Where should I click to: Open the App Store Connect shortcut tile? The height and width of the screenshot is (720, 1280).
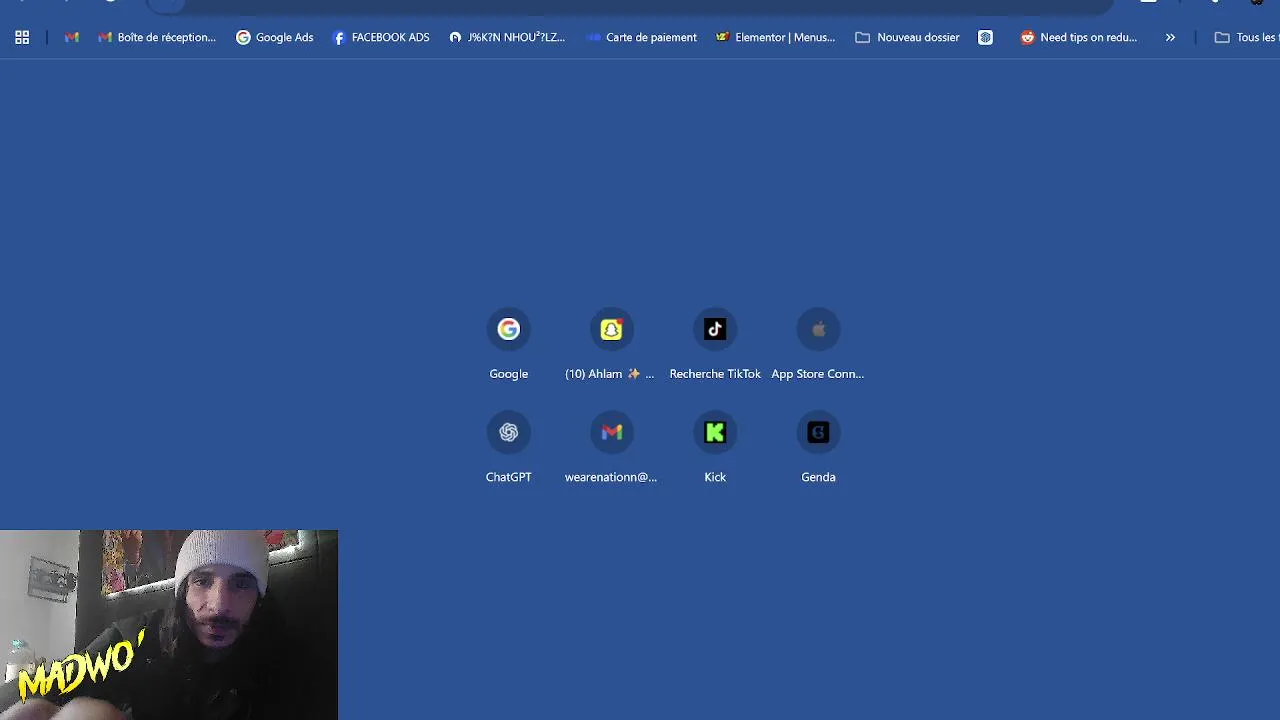point(818,345)
